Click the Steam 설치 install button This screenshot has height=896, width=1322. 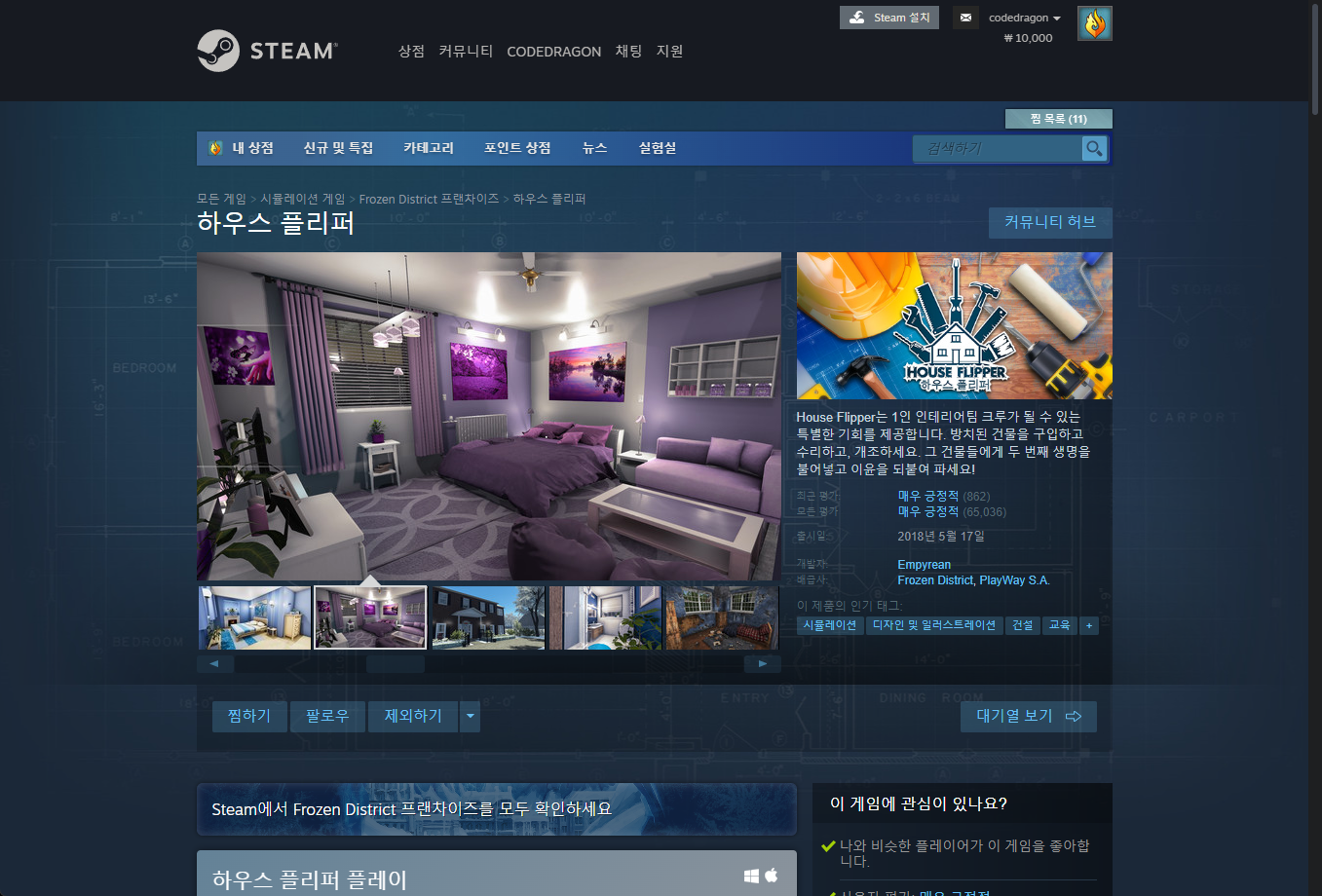889,18
